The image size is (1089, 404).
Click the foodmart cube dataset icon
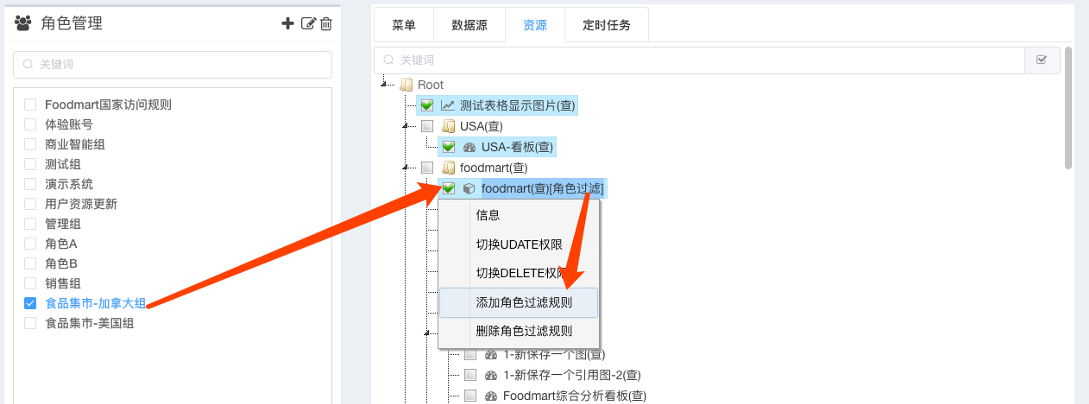[469, 188]
